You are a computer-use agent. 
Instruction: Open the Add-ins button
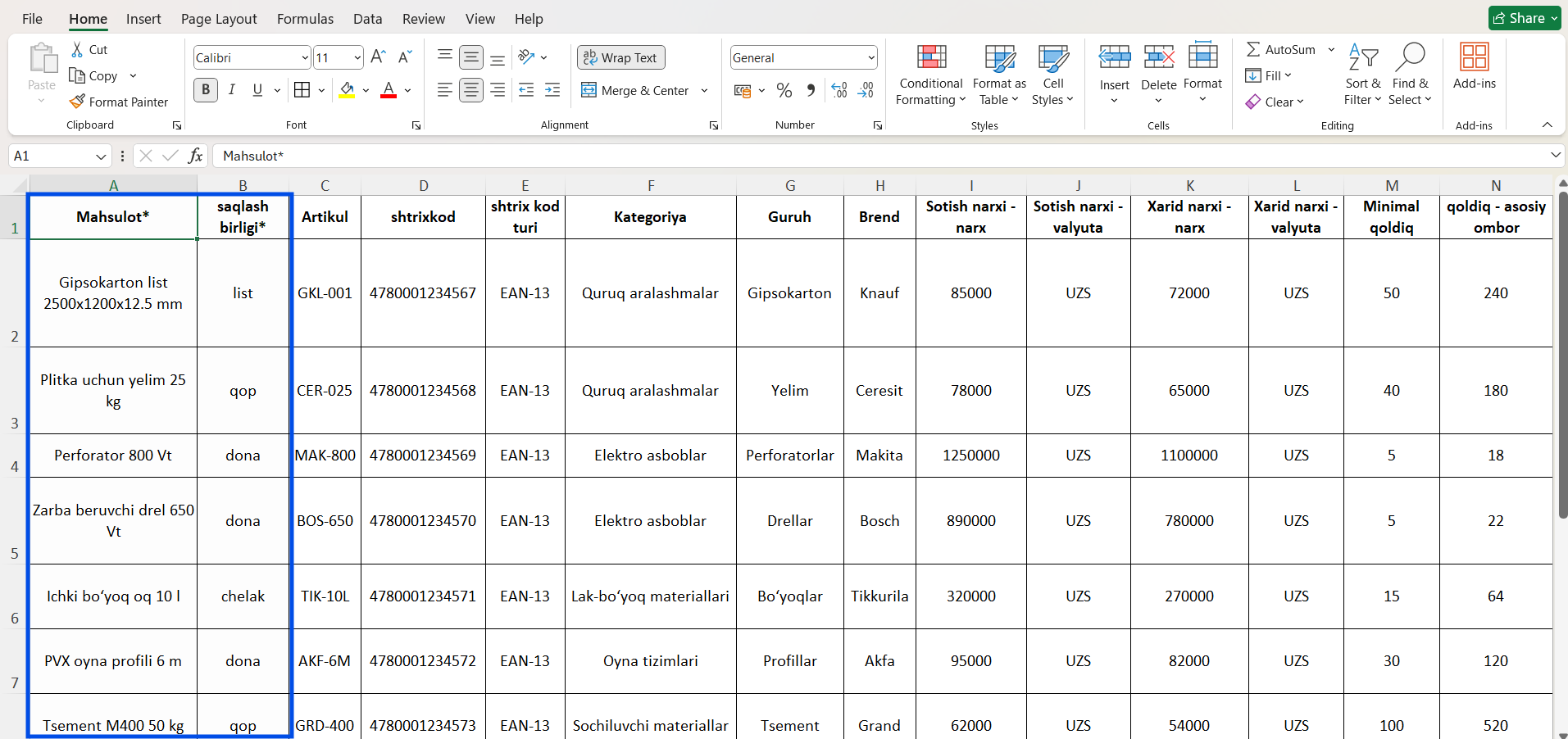tap(1474, 67)
